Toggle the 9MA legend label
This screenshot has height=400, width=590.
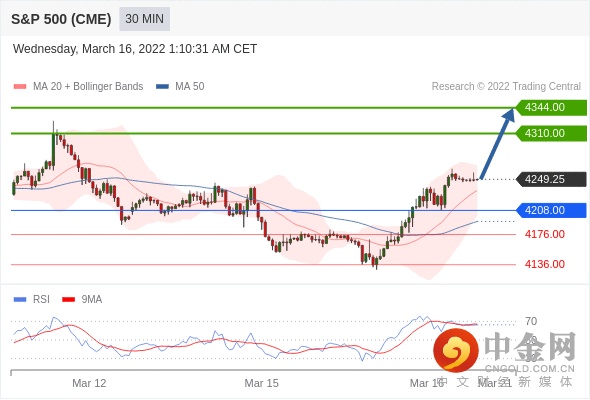click(x=92, y=300)
